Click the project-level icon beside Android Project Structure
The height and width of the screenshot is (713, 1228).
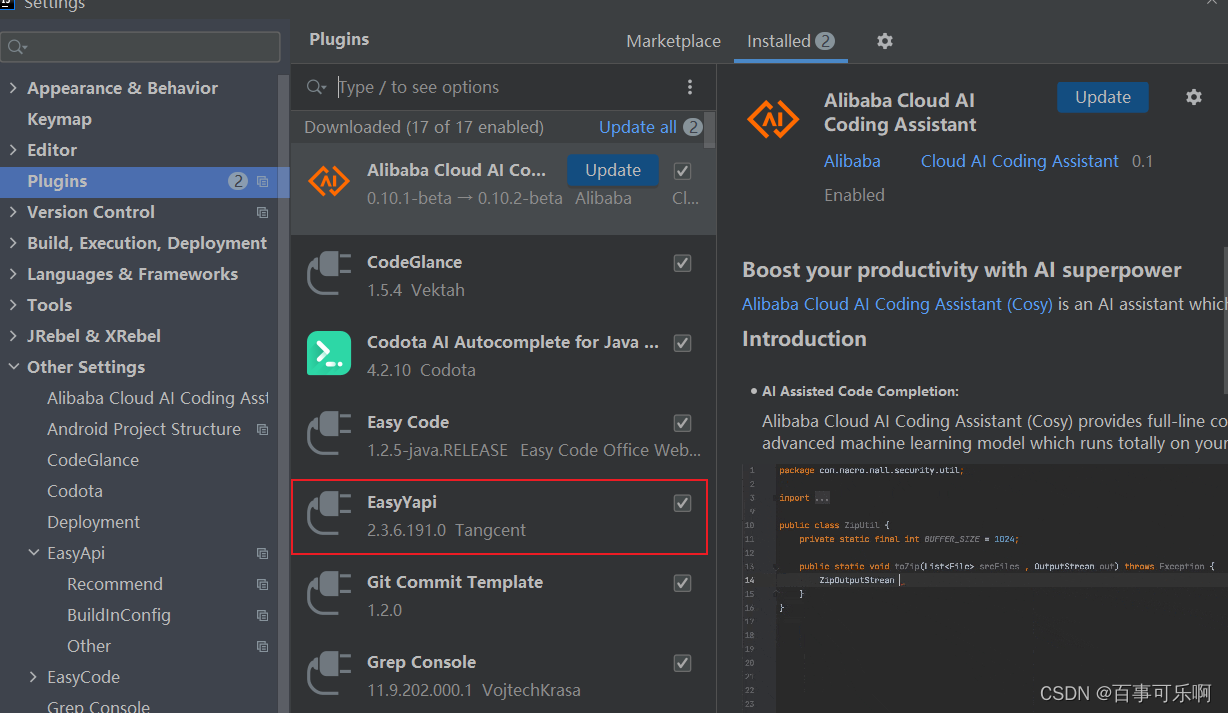pyautogui.click(x=262, y=430)
